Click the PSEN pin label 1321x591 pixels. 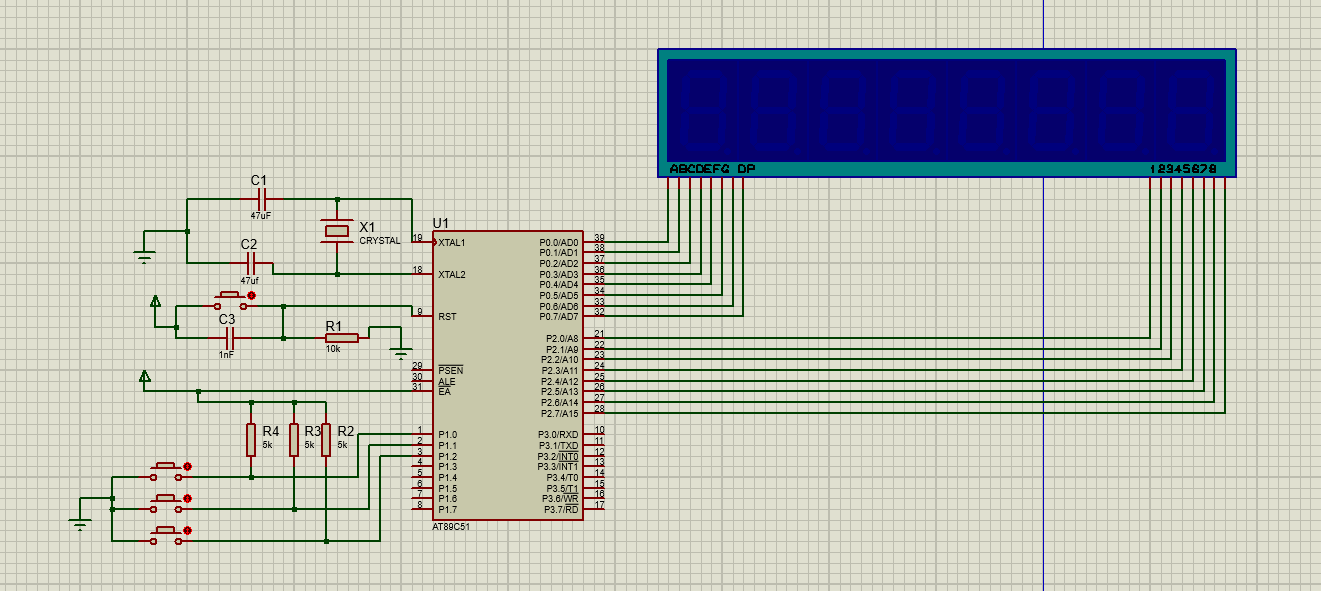click(x=449, y=370)
